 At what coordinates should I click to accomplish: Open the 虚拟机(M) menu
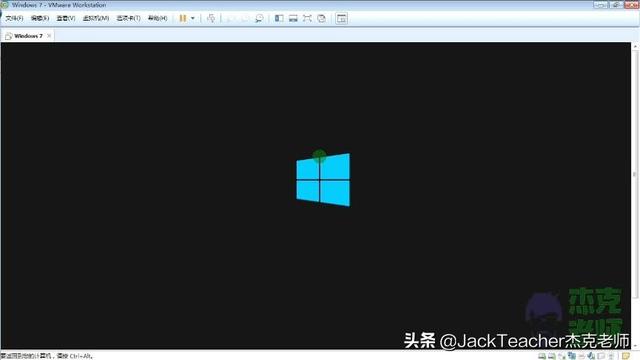[96, 18]
